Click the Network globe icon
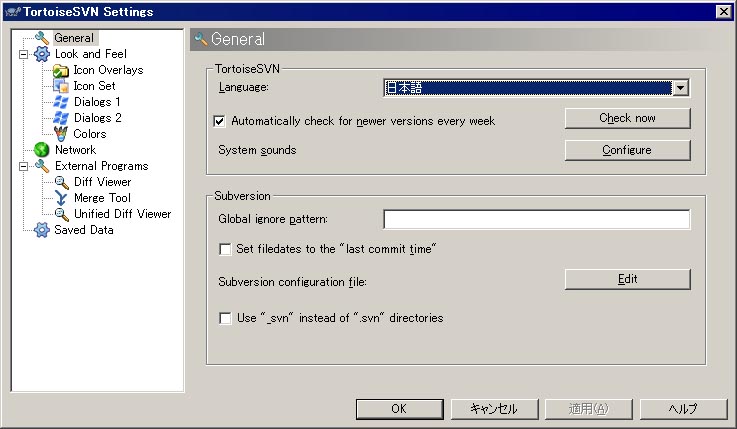 [x=42, y=150]
